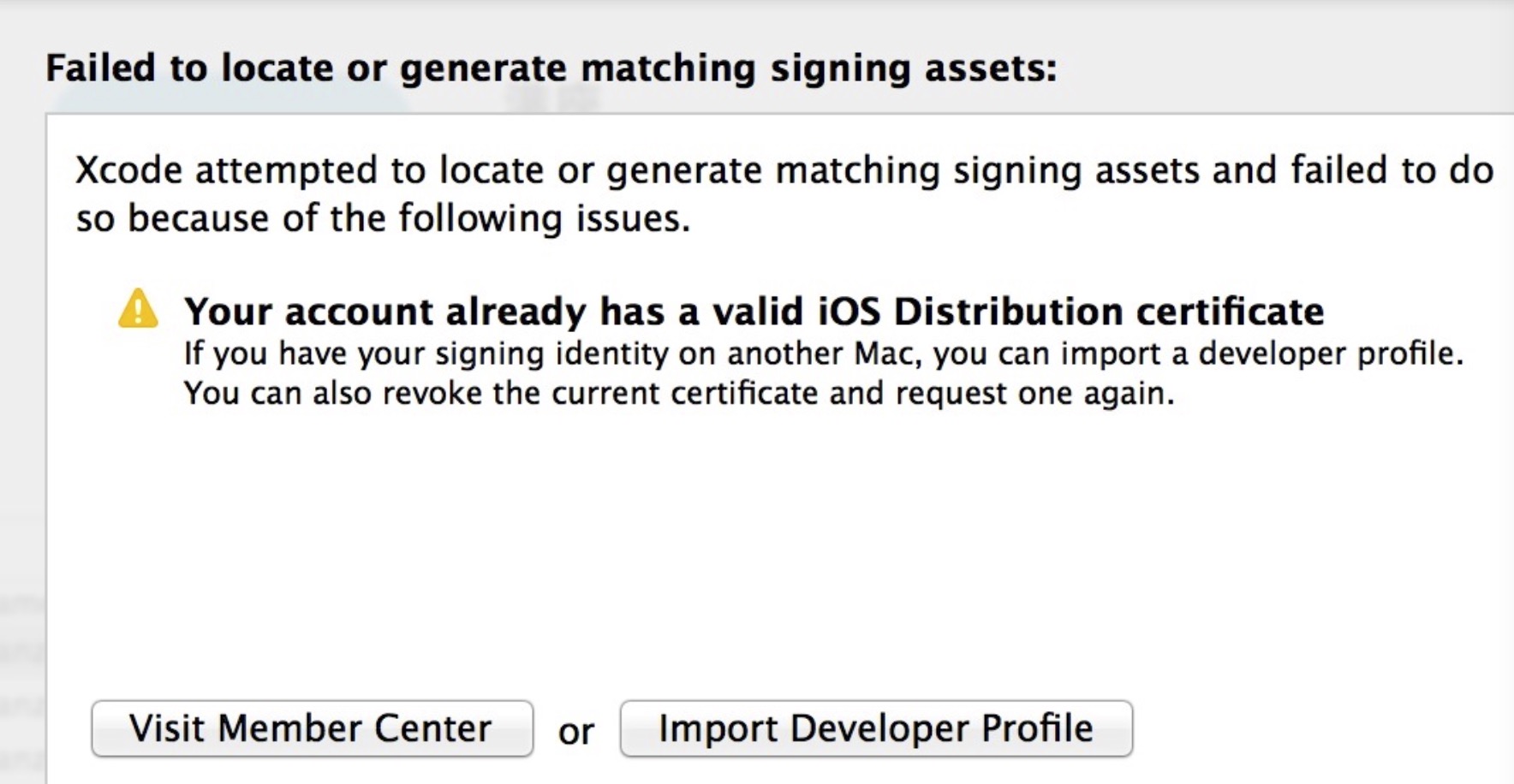Click the word 'Xcode' in the description

pyautogui.click(x=128, y=170)
